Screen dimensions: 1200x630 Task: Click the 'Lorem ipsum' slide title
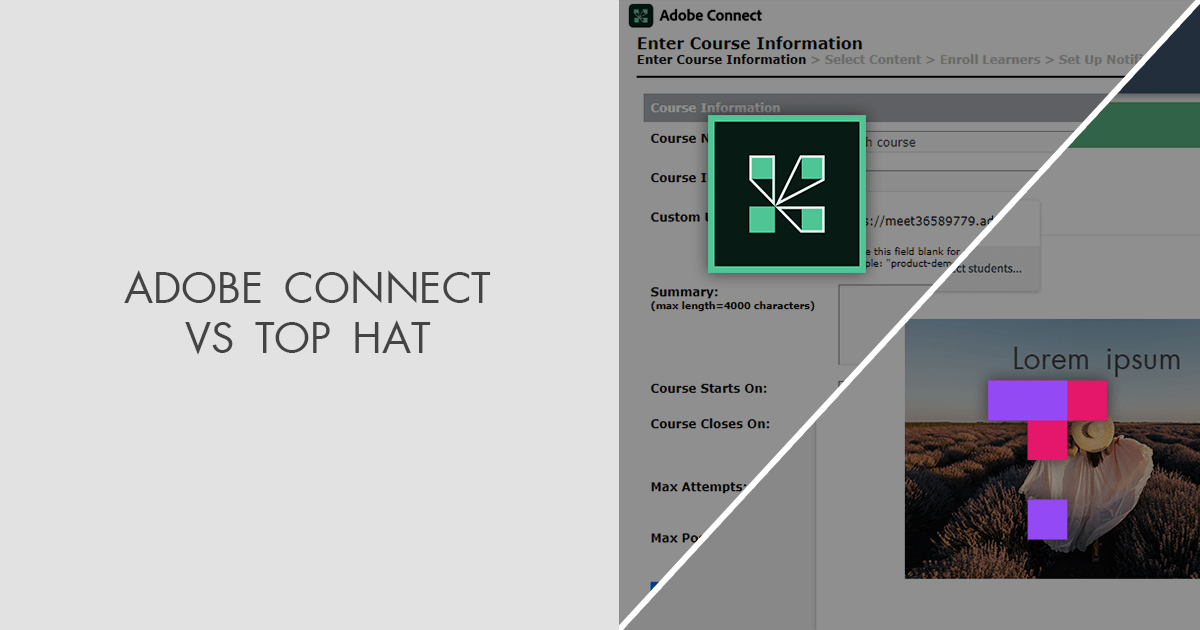point(1096,359)
